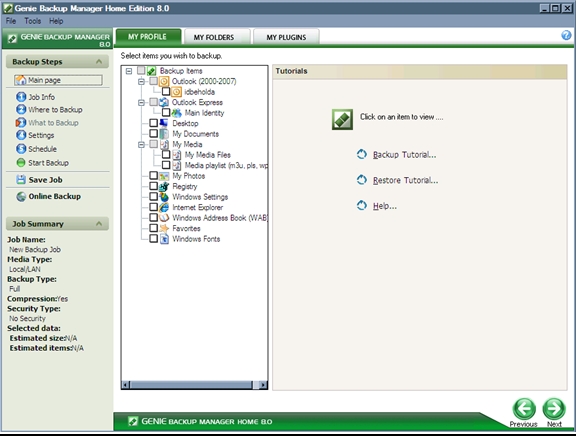Enable the Internet Explorer checkbox
This screenshot has height=438, width=578.
[153, 207]
